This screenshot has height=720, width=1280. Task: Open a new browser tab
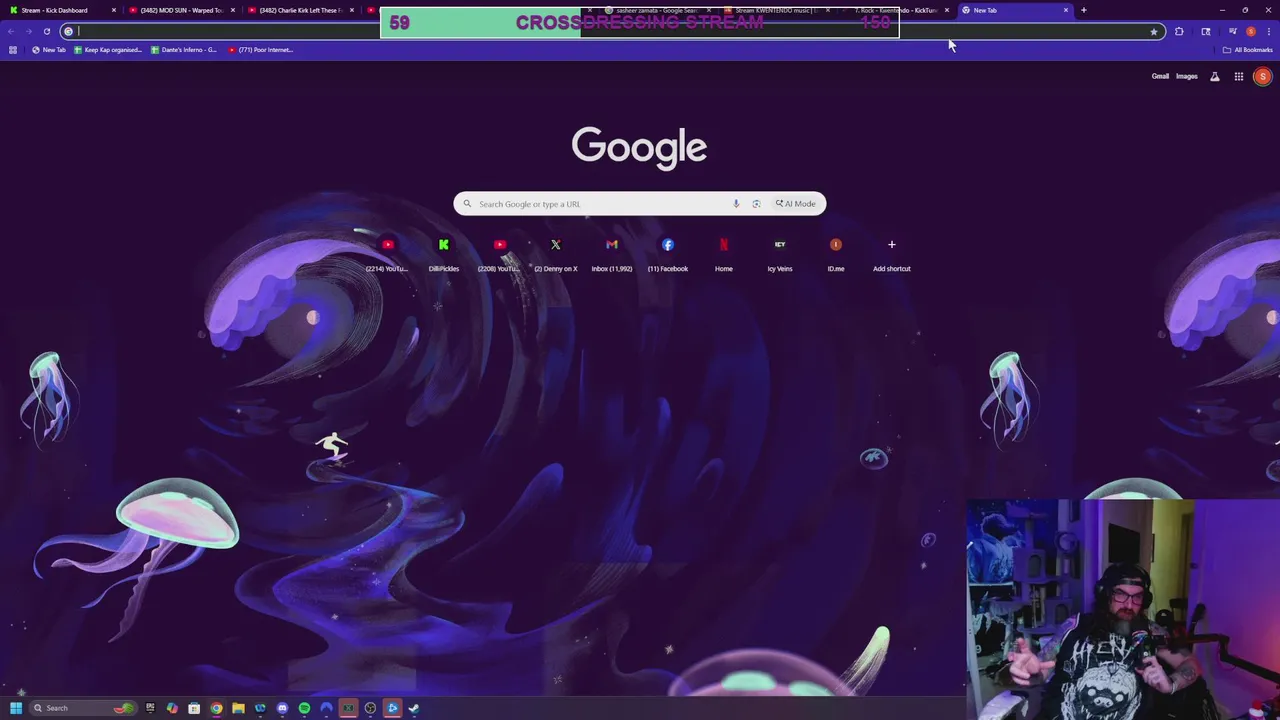coord(1083,10)
